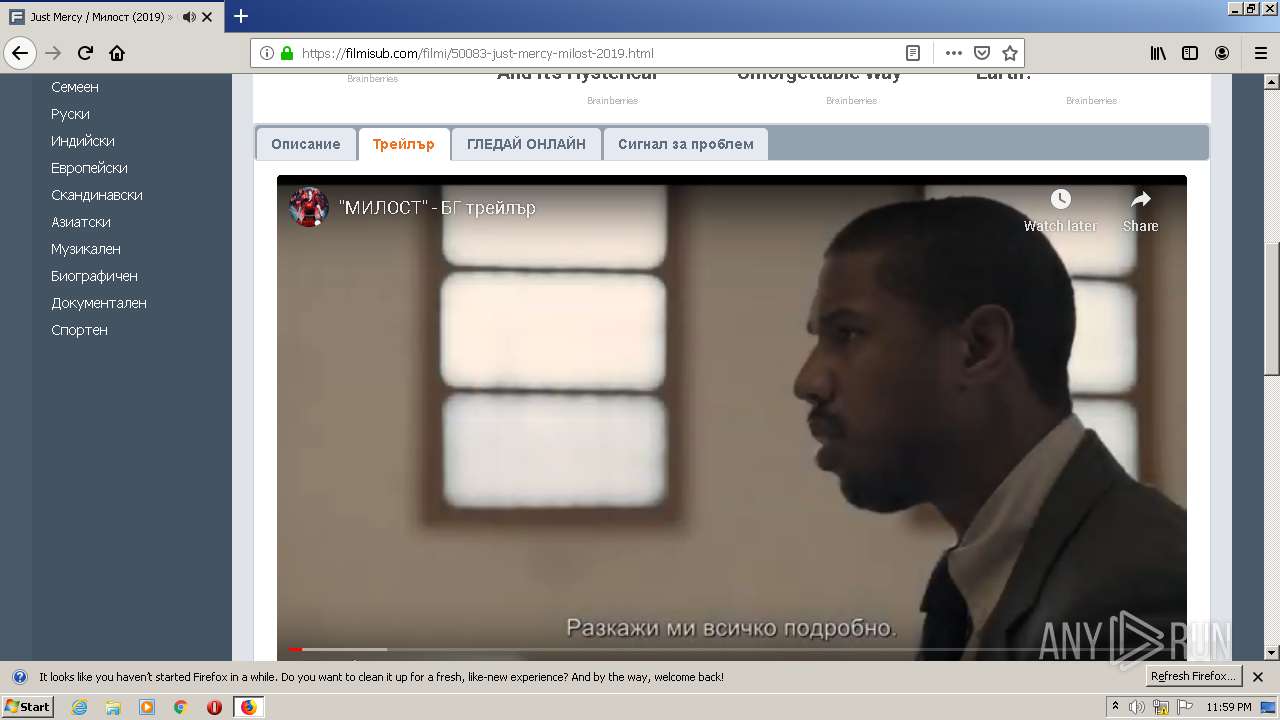The height and width of the screenshot is (720, 1280).
Task: Open page actions three-dot menu
Action: [x=954, y=53]
